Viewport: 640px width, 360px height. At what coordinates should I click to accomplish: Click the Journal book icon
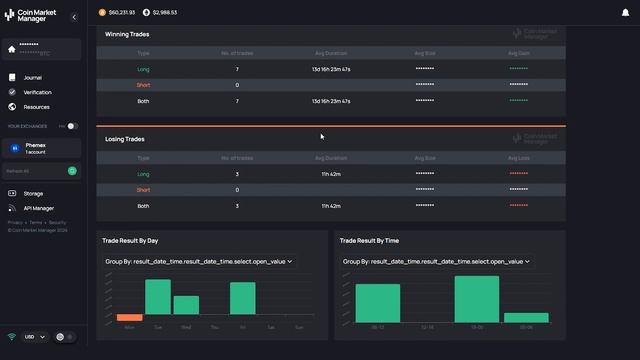coord(12,77)
